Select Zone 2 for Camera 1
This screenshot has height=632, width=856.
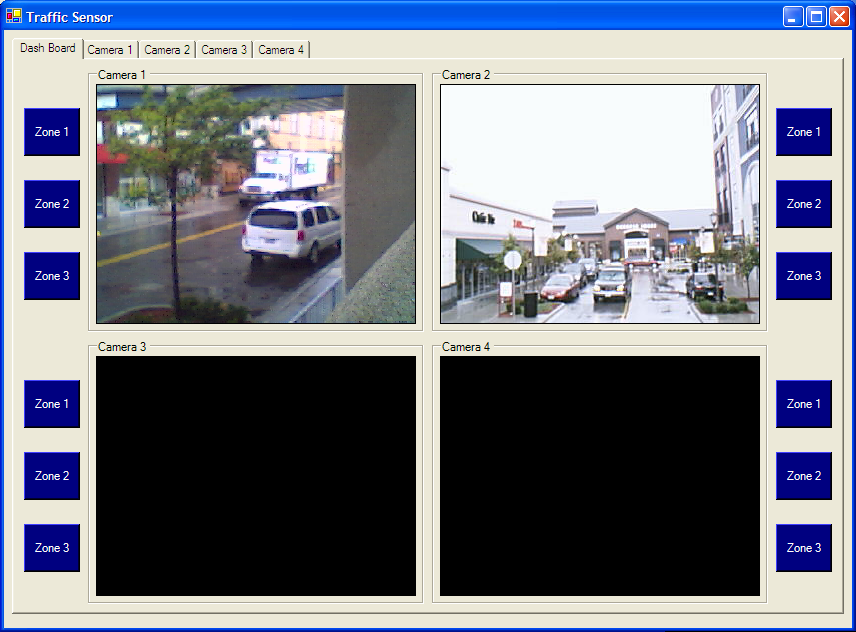[52, 204]
